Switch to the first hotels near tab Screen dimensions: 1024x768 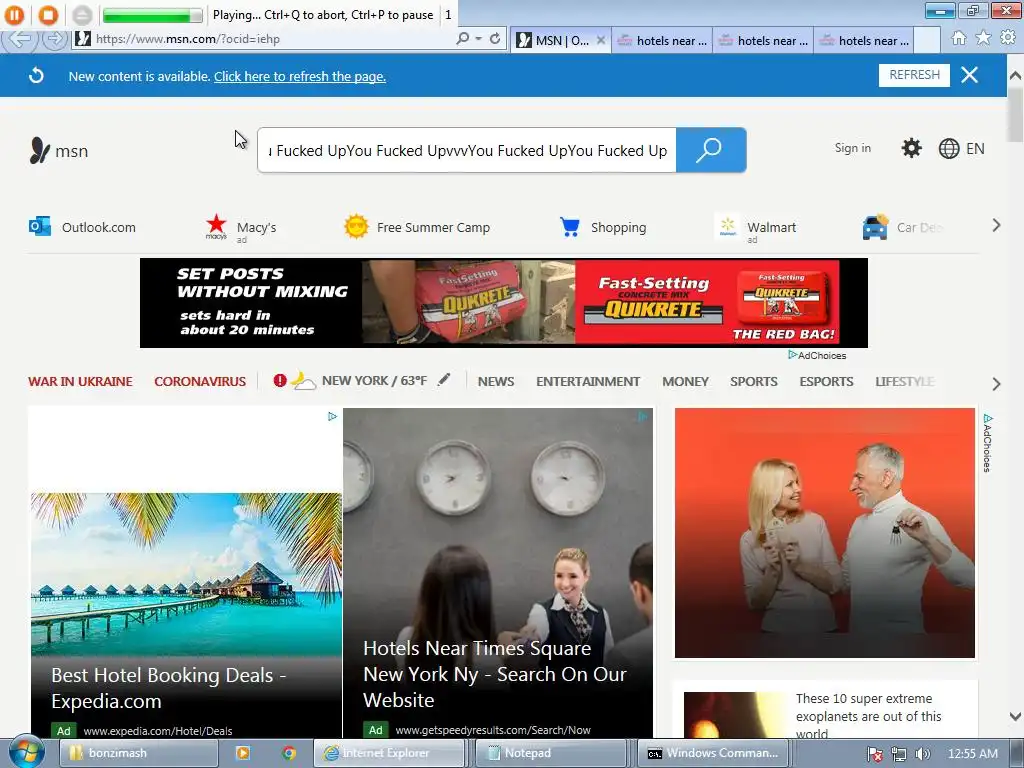coord(662,40)
